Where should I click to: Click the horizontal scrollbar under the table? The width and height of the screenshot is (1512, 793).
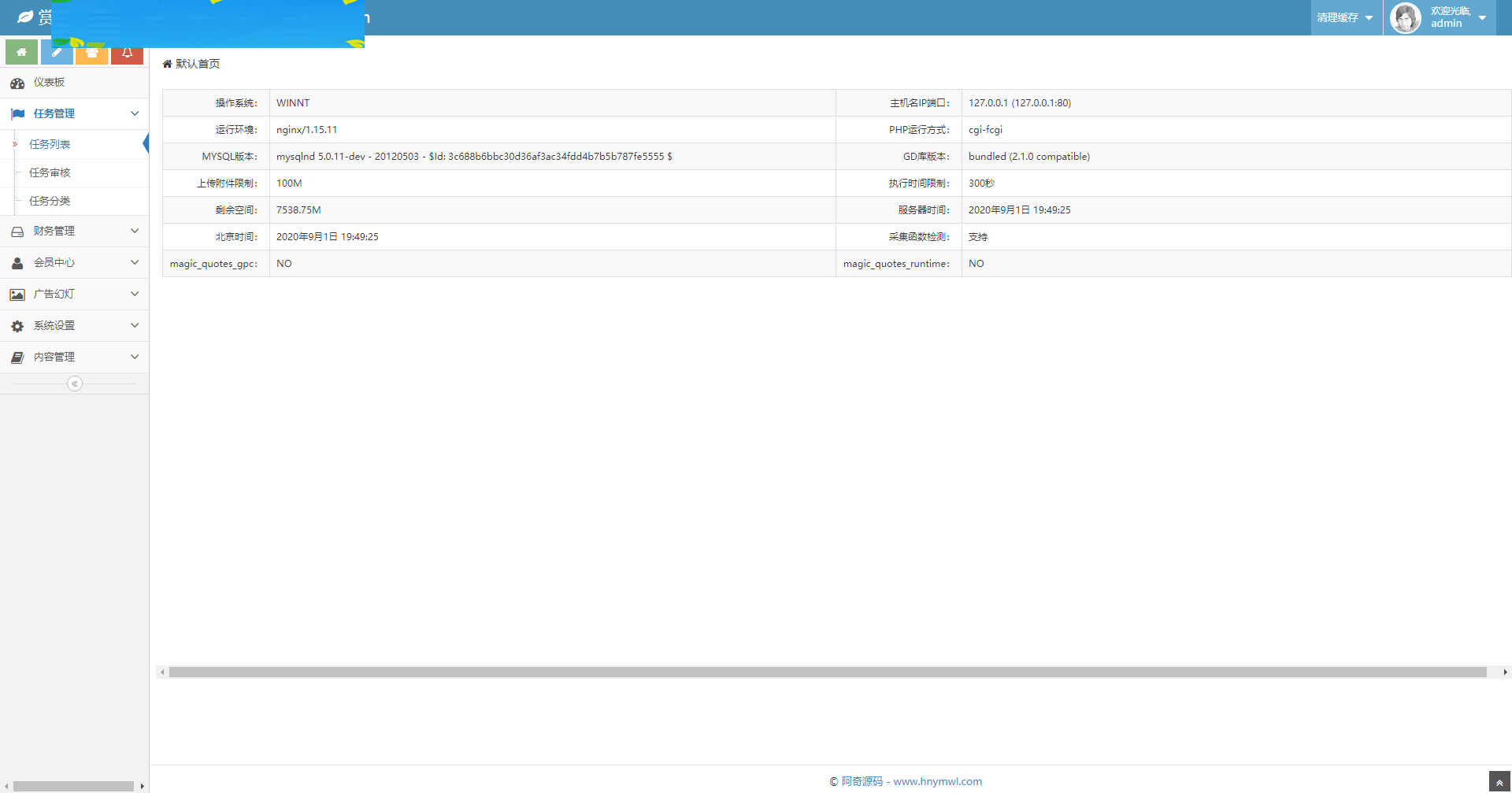click(827, 672)
